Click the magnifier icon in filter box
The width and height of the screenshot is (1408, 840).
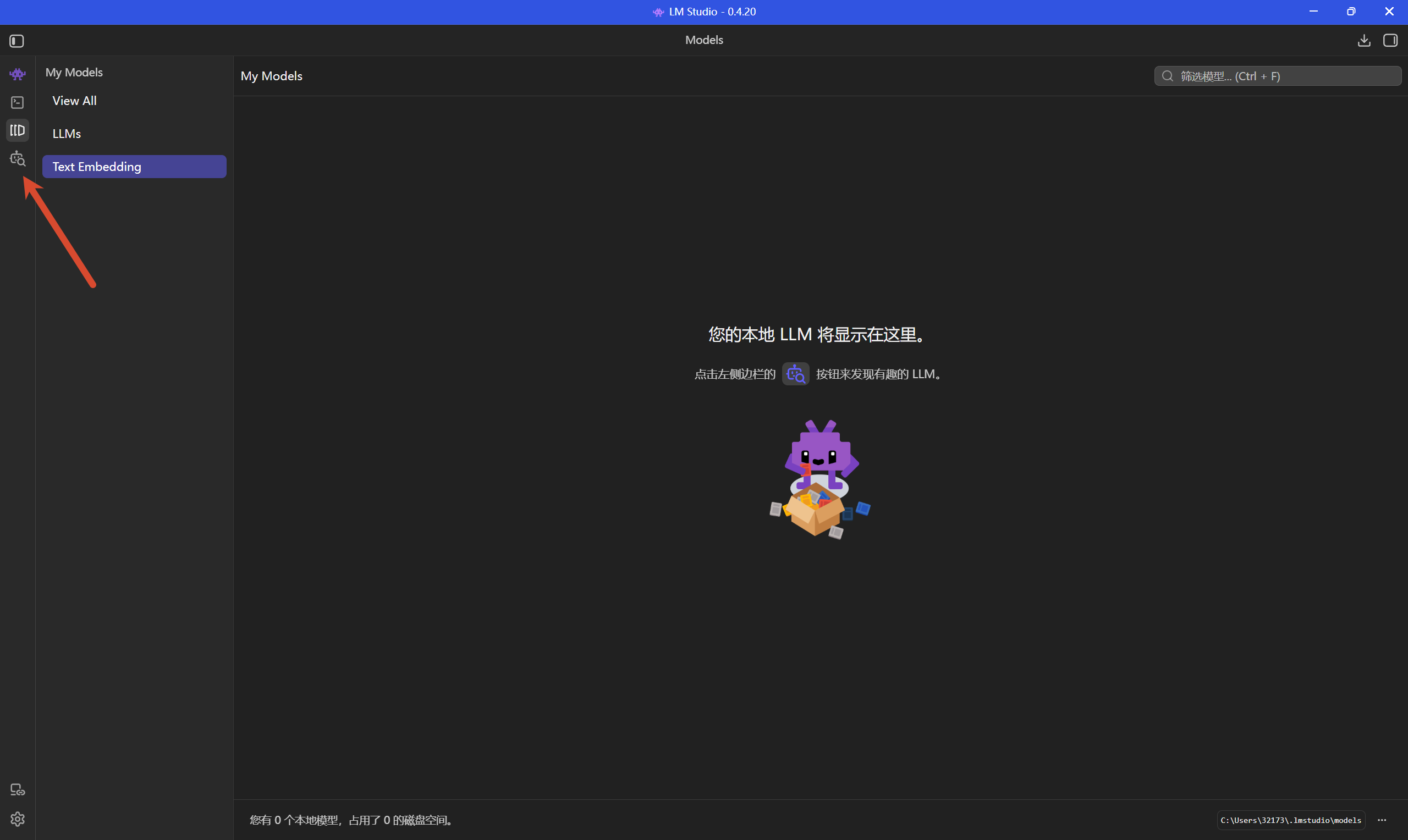pos(1167,76)
